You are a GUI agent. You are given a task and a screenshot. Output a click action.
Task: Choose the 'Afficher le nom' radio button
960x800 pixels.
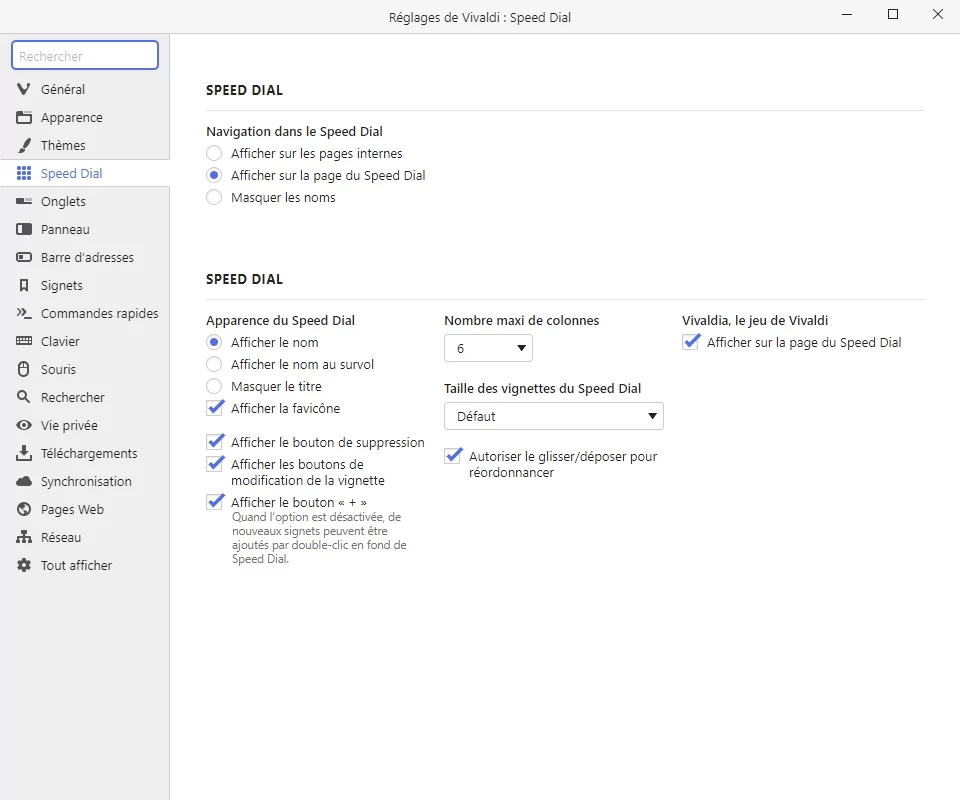(x=214, y=343)
